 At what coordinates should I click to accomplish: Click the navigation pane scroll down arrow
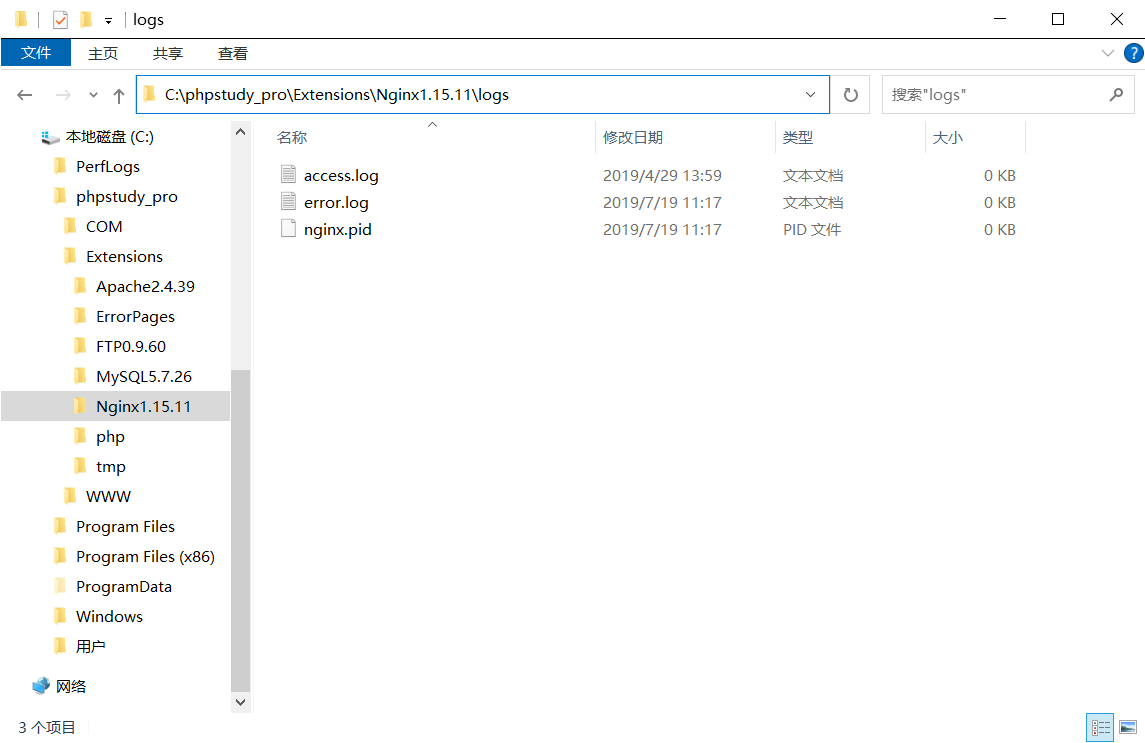[x=240, y=702]
